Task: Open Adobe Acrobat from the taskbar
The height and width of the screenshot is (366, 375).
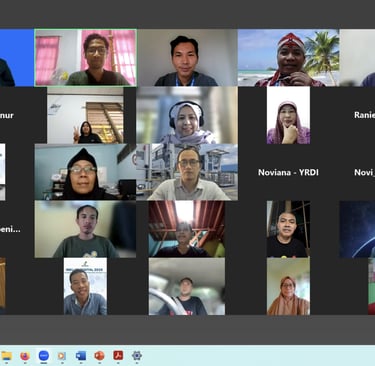Action: [118, 356]
